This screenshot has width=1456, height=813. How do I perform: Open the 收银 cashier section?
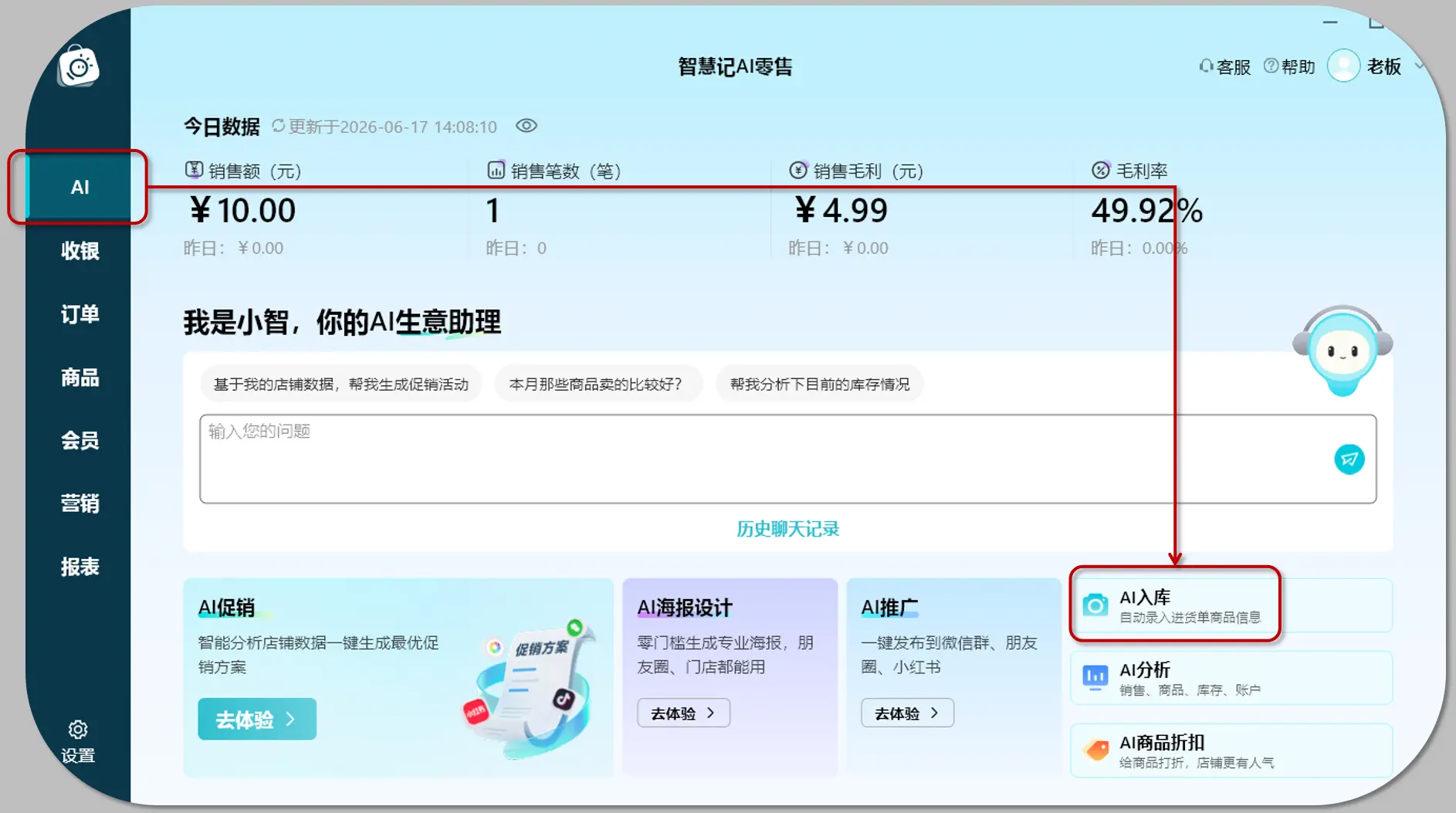80,250
